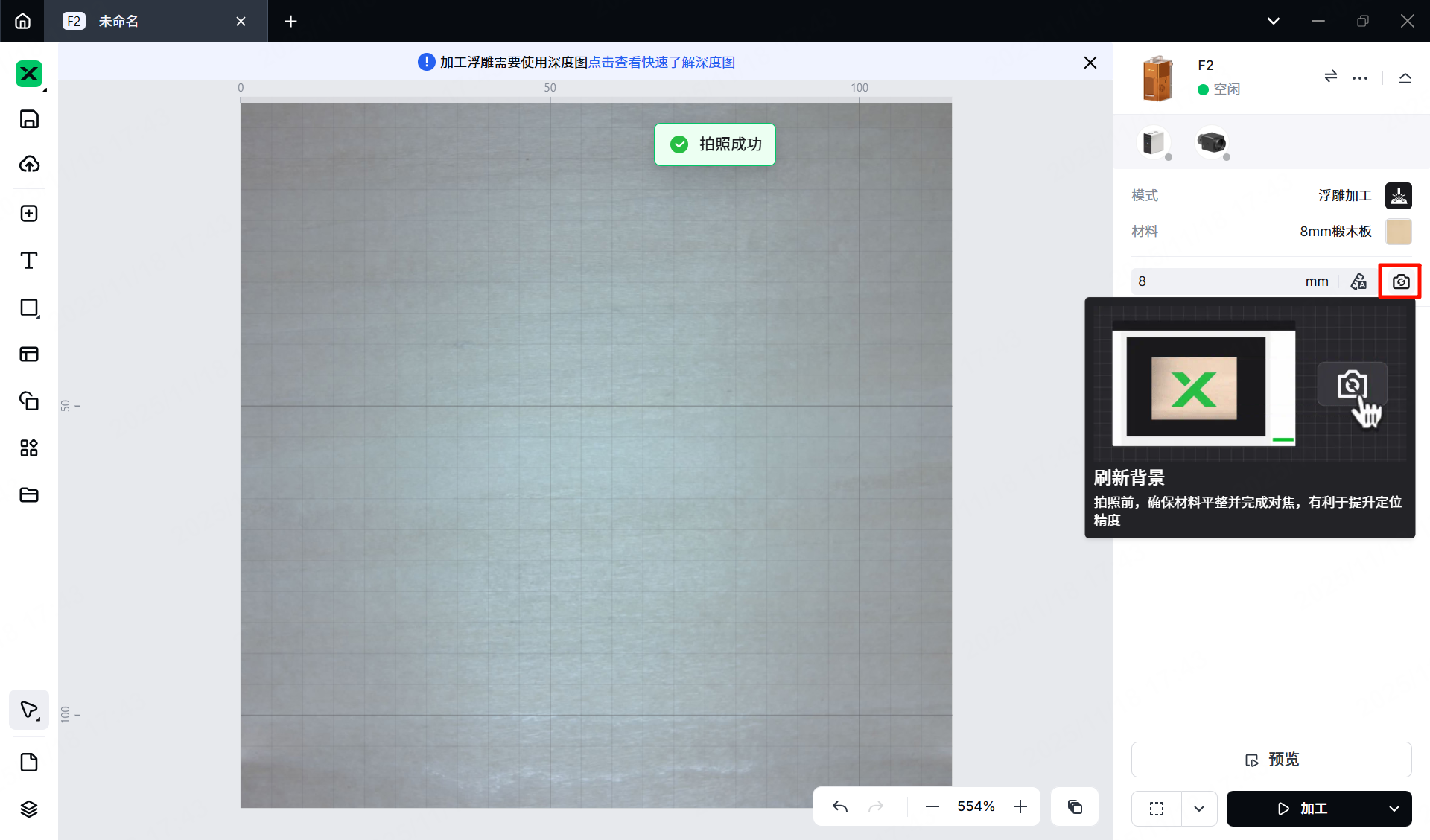The height and width of the screenshot is (840, 1430).
Task: Click the undo arrow
Action: coord(840,806)
